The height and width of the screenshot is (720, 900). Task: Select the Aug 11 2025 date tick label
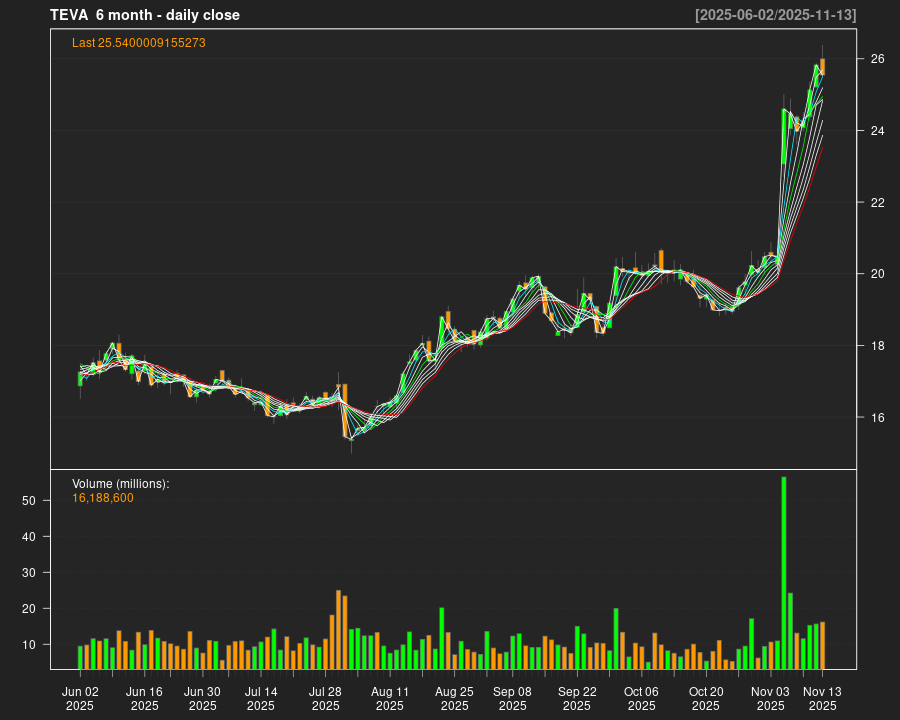pos(390,698)
